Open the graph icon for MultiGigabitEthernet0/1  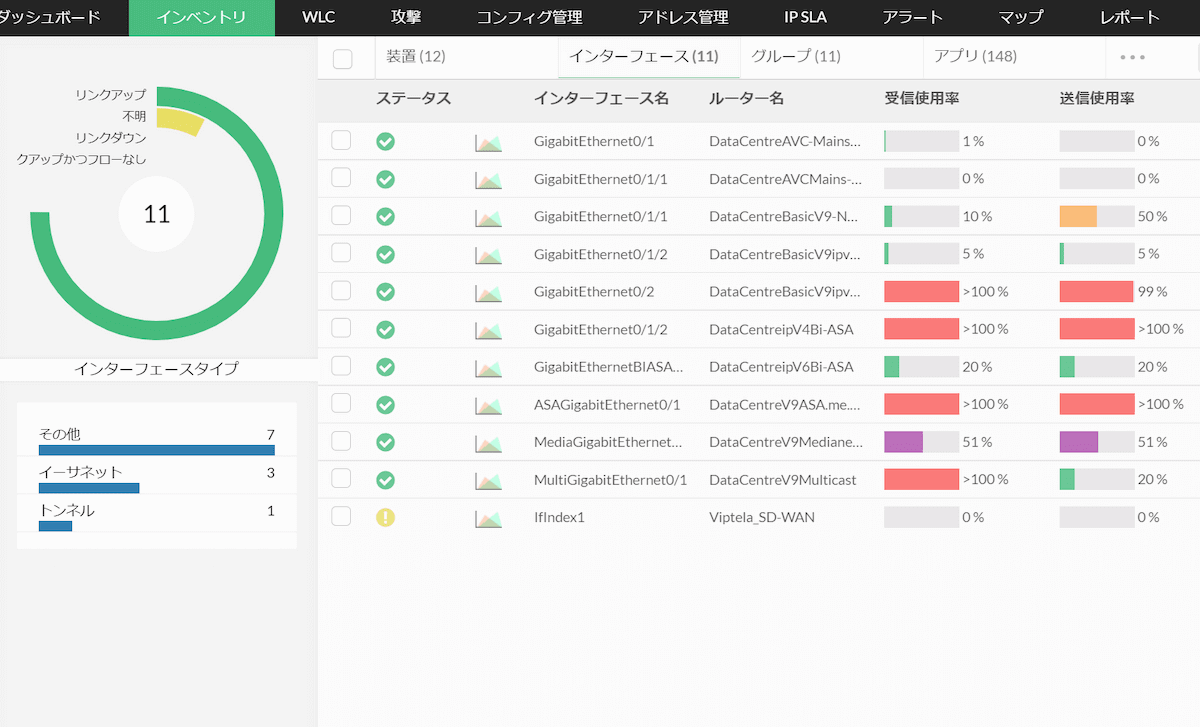pyautogui.click(x=488, y=480)
